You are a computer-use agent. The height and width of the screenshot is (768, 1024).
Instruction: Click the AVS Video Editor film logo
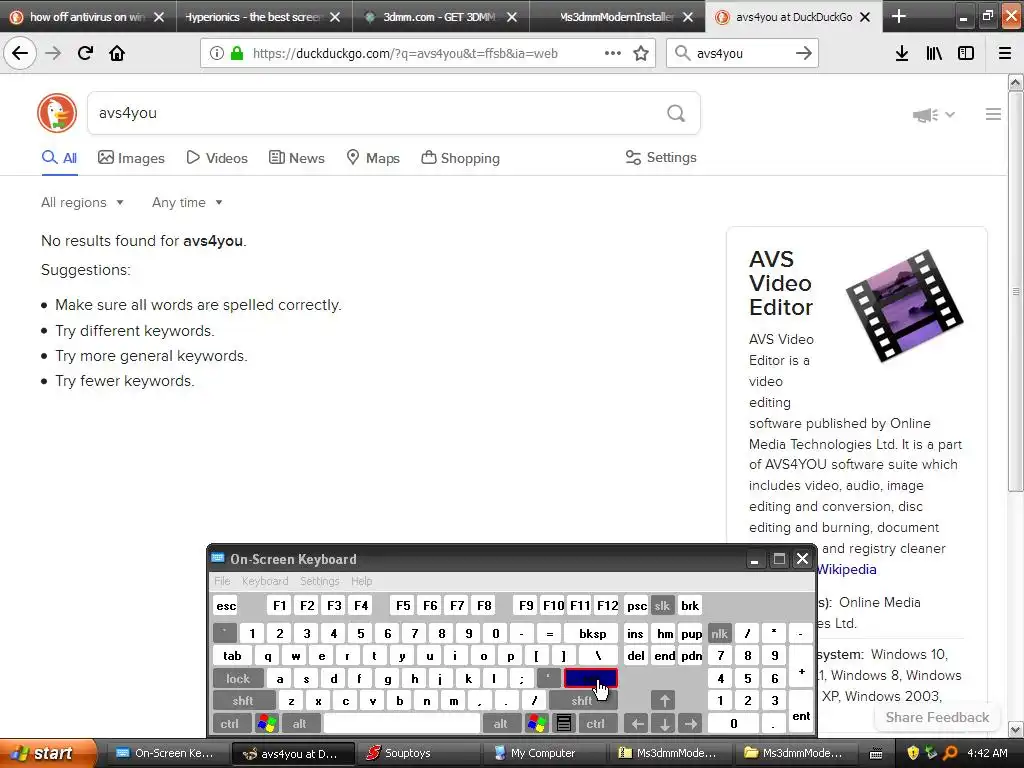904,306
